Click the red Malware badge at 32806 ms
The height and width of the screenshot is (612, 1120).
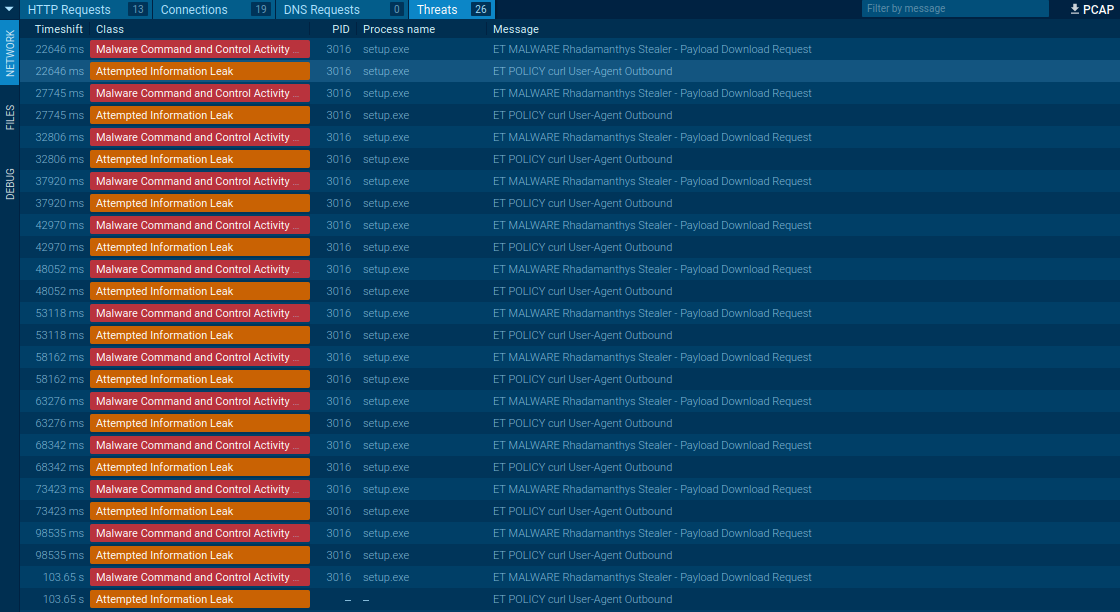click(x=200, y=137)
